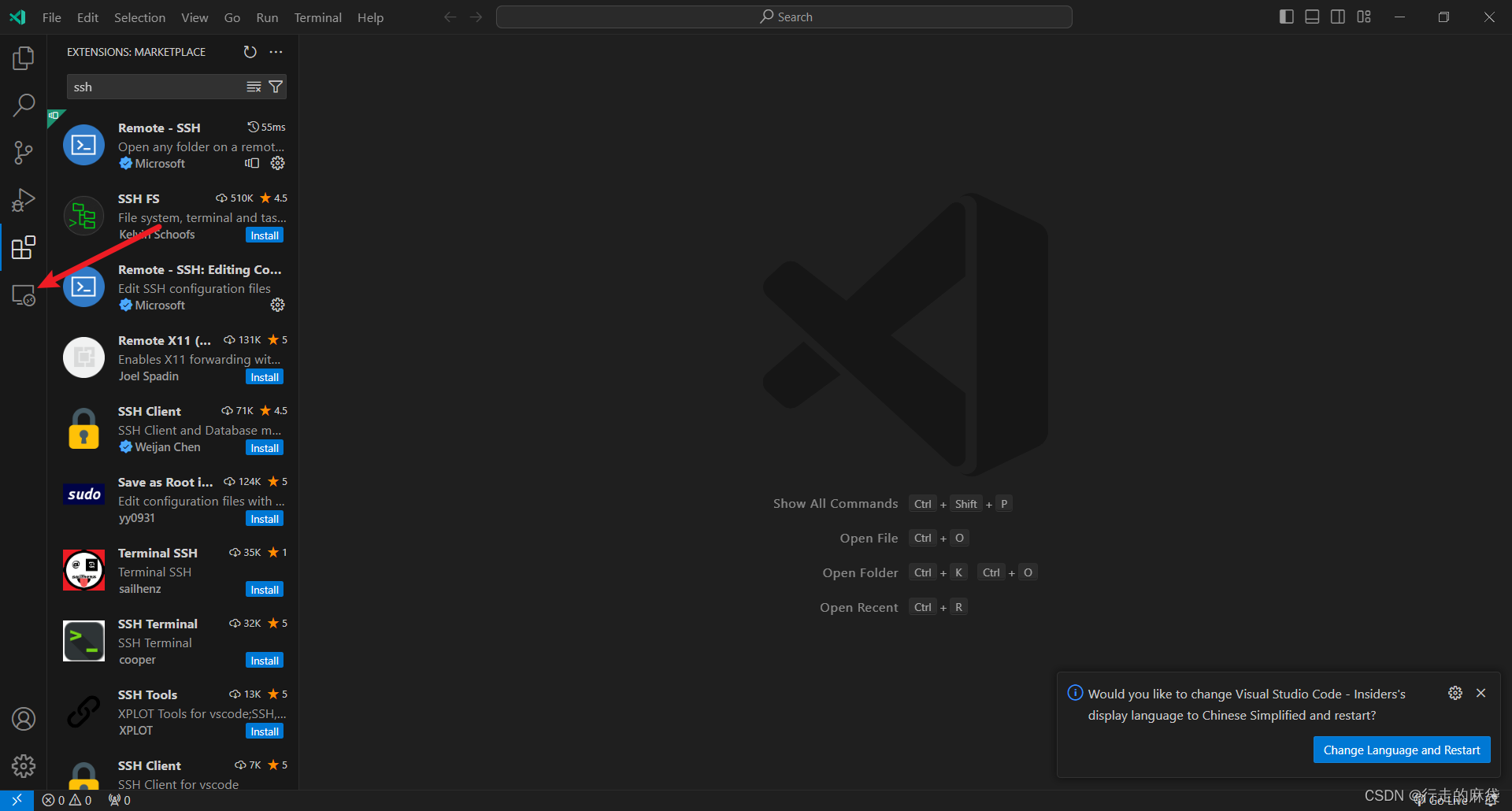Open the SSH Tools extension entry

(x=173, y=712)
